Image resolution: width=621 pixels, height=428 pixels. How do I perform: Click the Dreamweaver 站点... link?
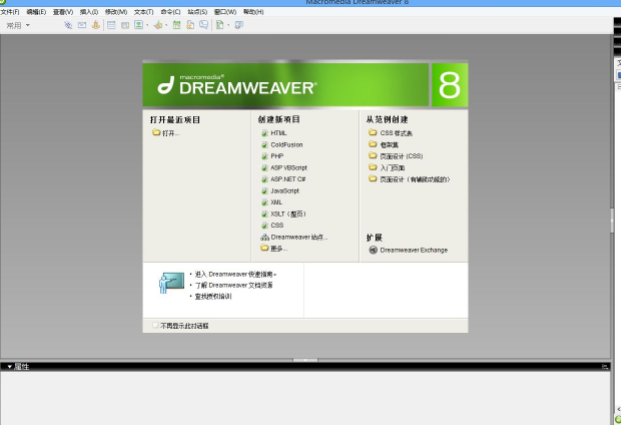294,237
